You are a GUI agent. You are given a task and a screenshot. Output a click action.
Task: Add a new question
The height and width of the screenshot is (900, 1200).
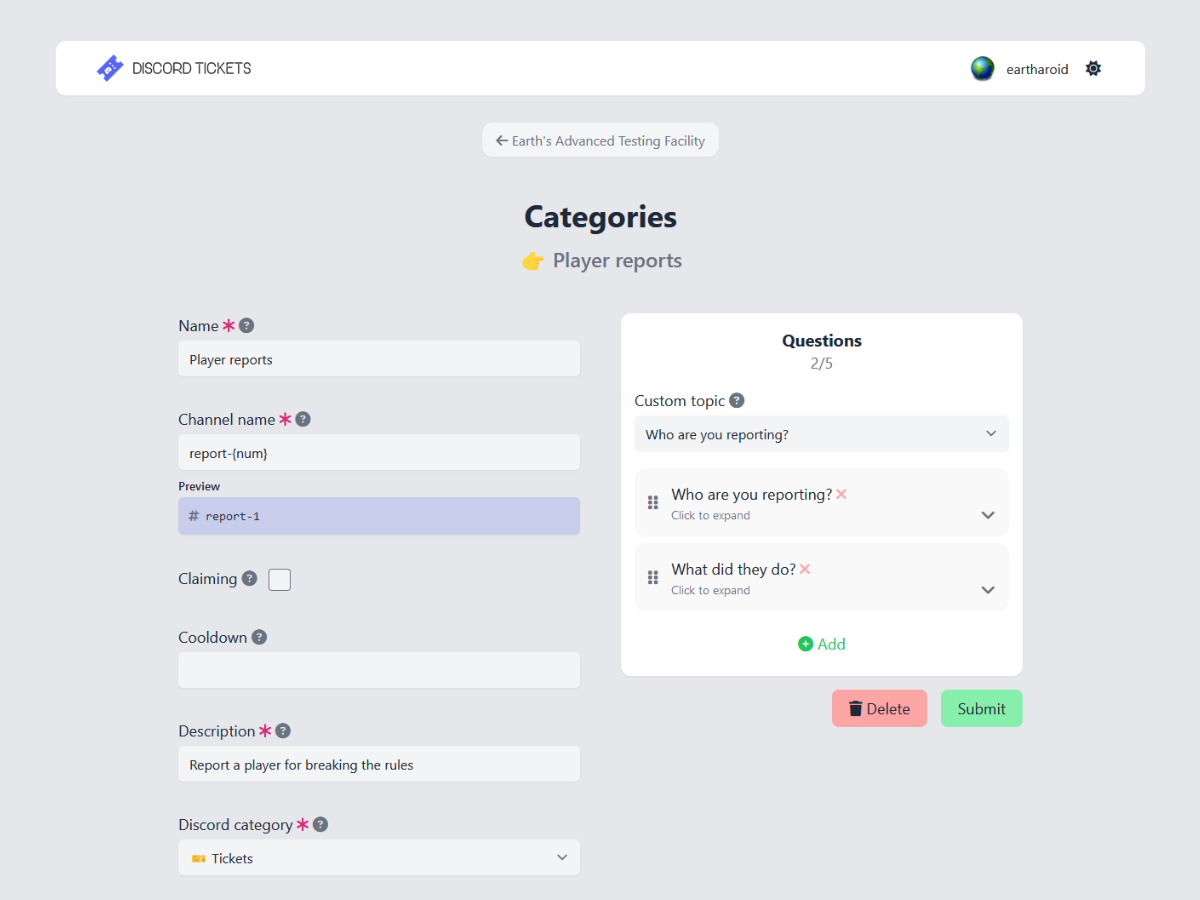[822, 644]
